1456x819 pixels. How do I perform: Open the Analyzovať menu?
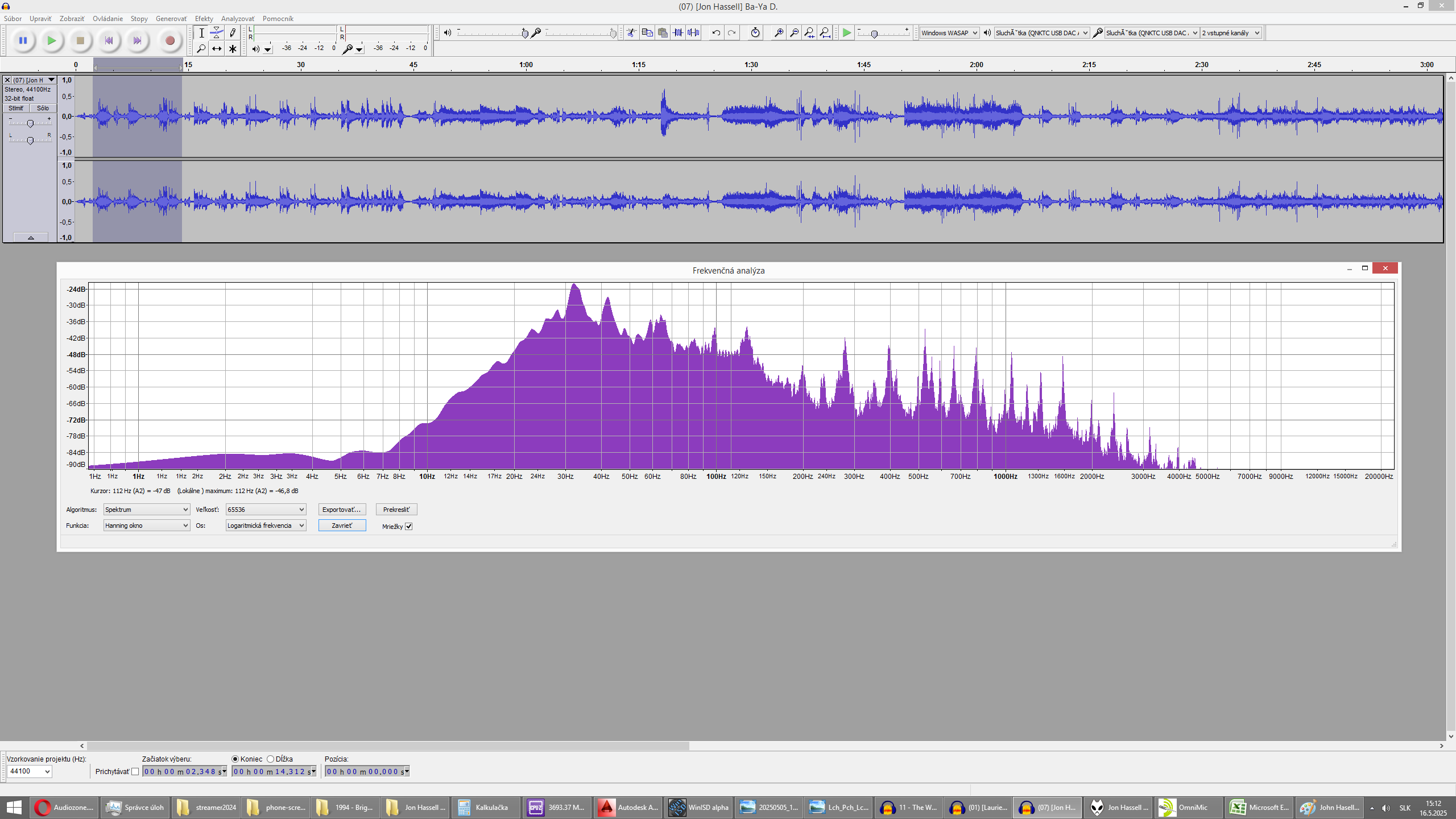(237, 19)
